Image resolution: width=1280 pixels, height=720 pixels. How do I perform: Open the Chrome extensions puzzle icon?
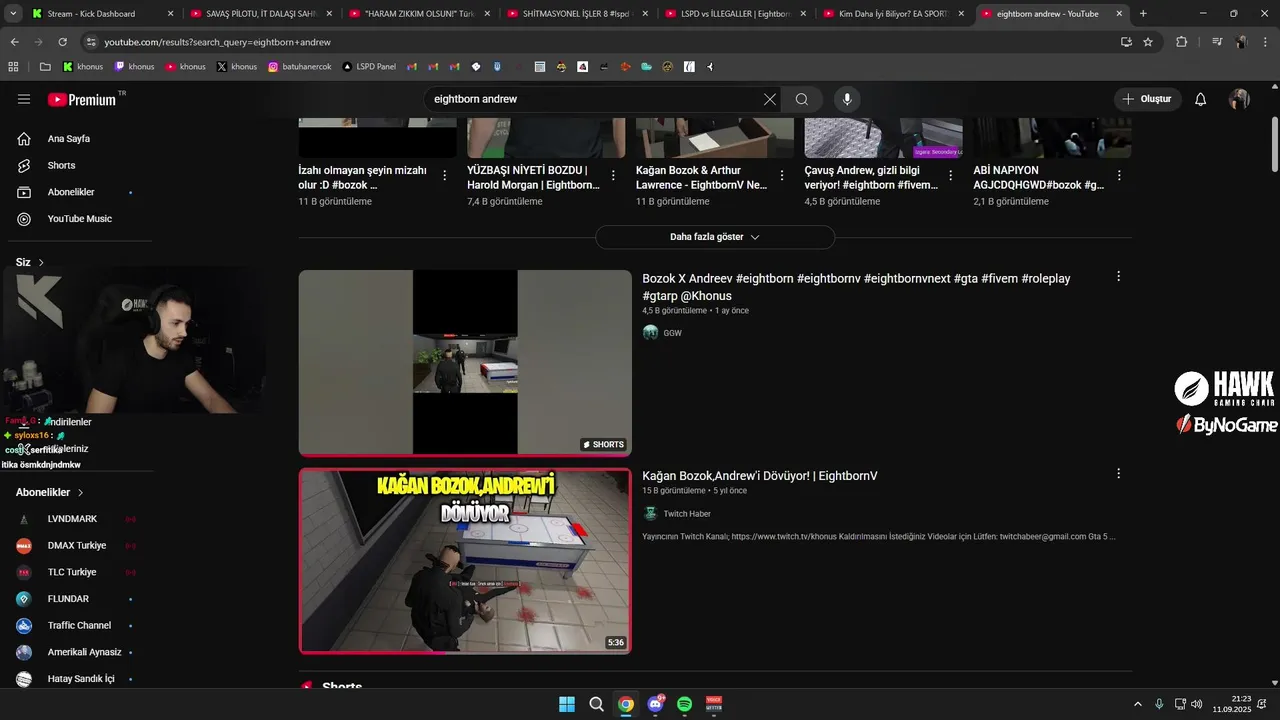(x=1182, y=42)
